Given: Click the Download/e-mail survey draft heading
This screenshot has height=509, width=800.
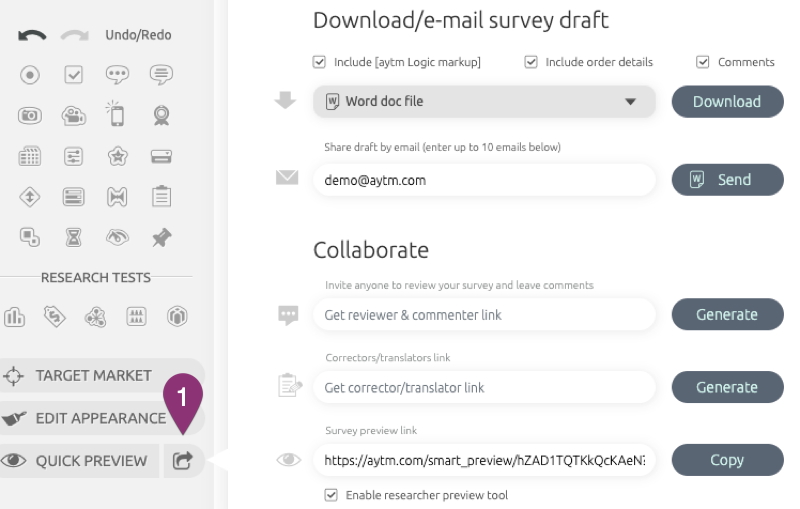Looking at the screenshot, I should coord(461,21).
